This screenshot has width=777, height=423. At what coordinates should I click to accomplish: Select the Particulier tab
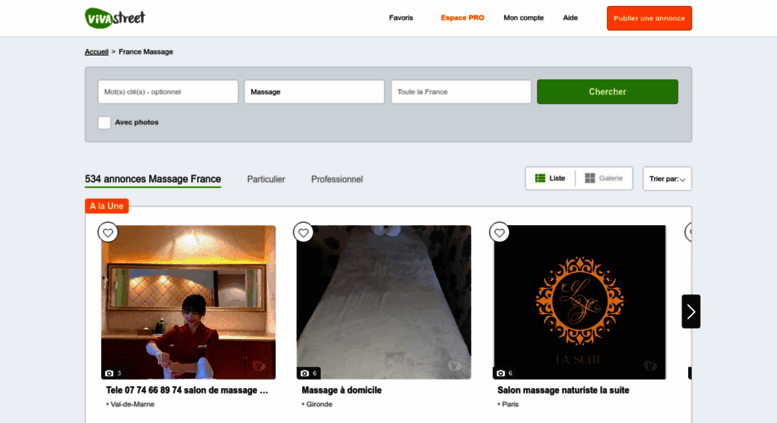(266, 179)
